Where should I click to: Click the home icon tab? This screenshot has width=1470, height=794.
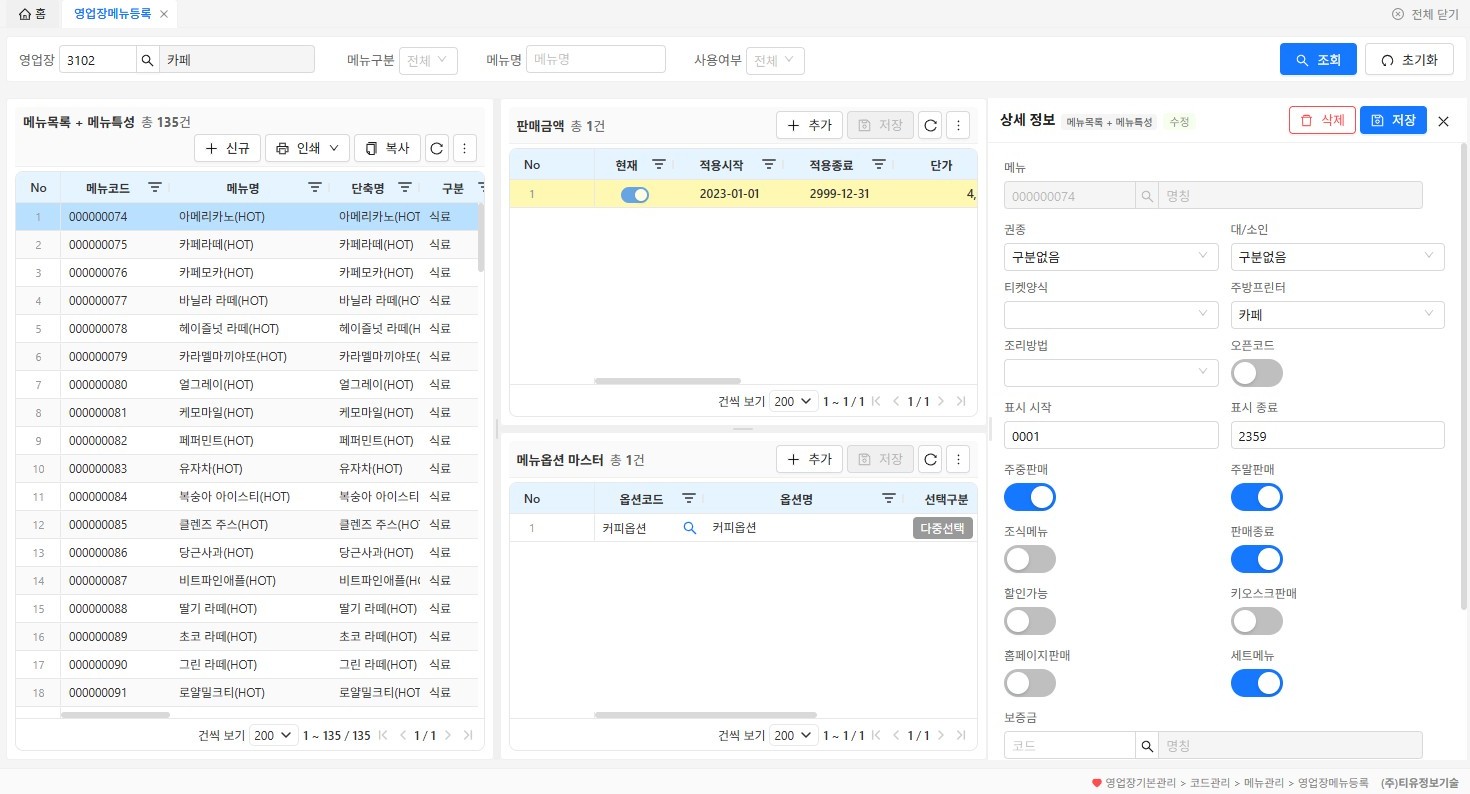pyautogui.click(x=32, y=14)
